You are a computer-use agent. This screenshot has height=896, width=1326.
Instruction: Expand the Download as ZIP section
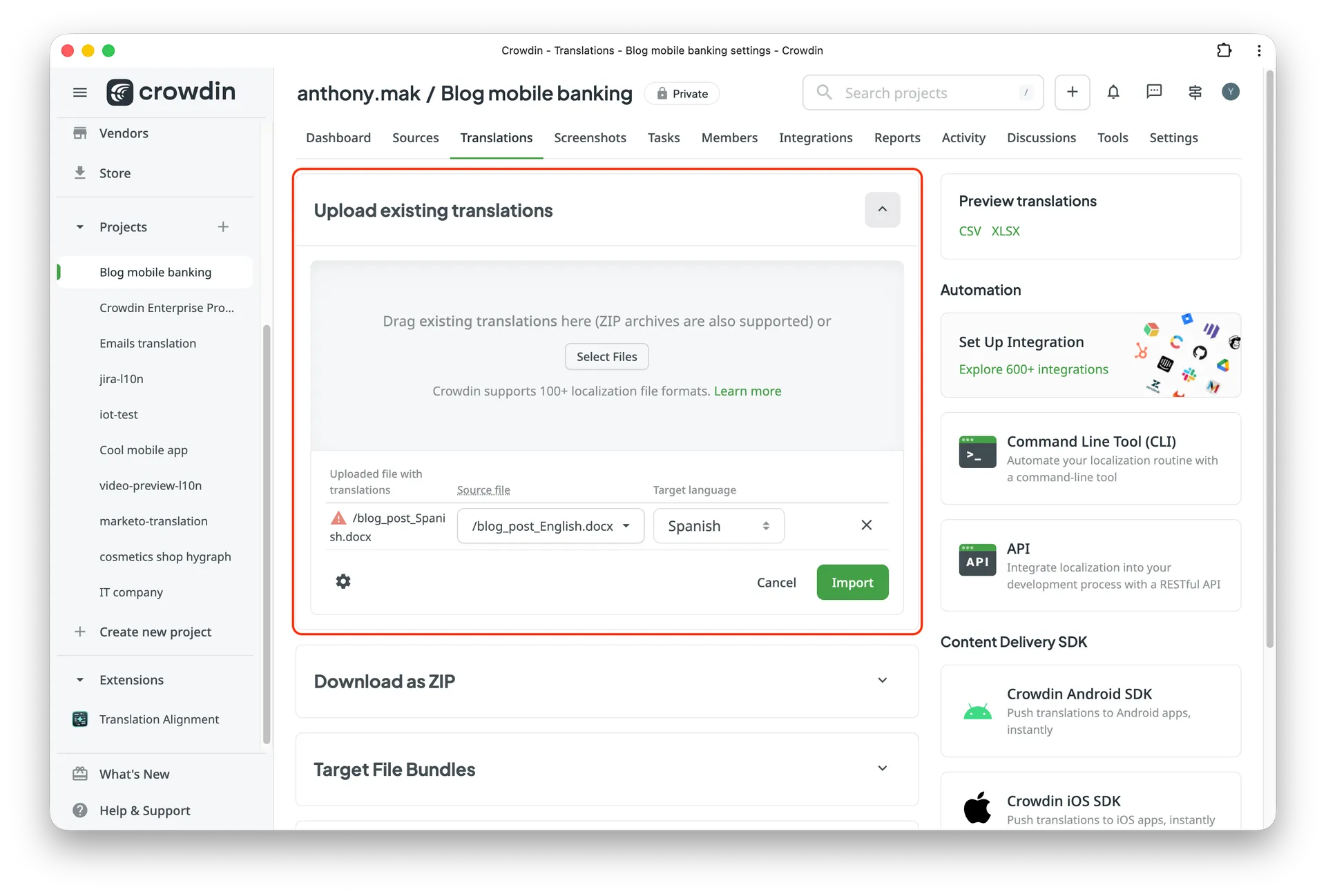point(882,681)
